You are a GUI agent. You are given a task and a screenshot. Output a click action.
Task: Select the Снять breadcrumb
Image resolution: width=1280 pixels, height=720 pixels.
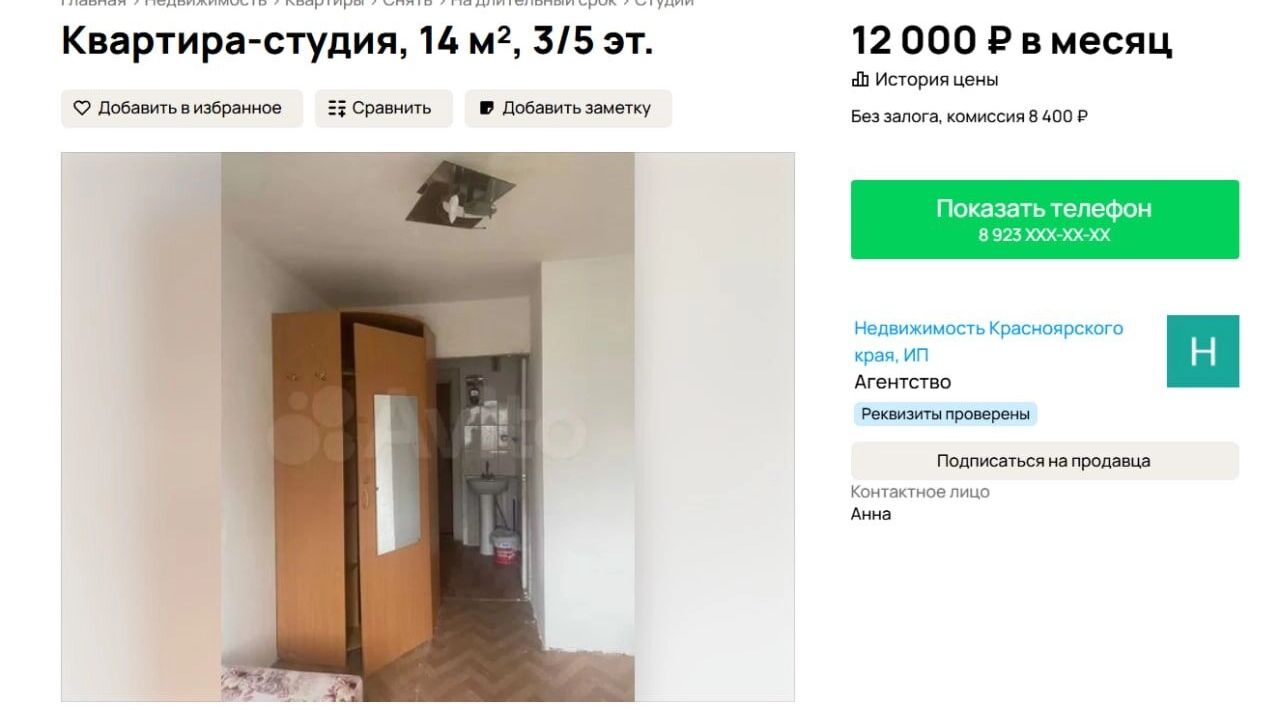pos(407,3)
